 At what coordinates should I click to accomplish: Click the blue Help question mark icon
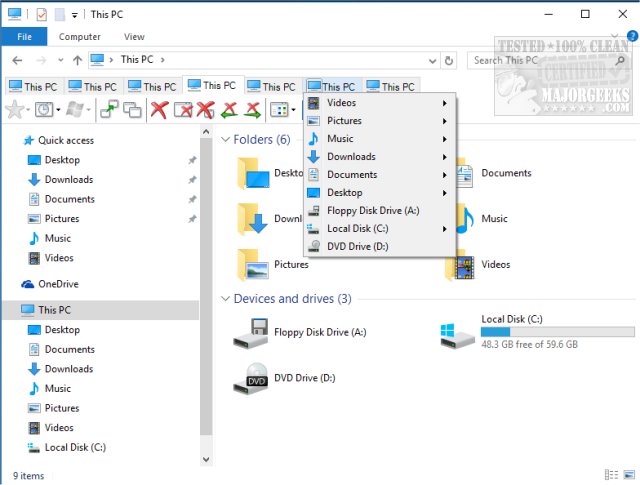pos(632,36)
